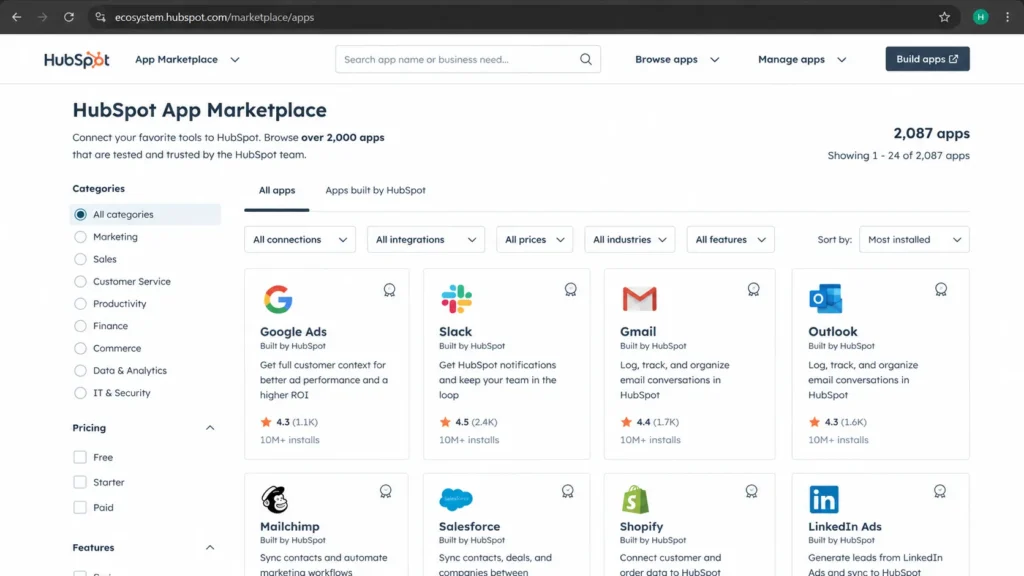Click certified badge on Shopify card
The image size is (1024, 576).
click(752, 491)
